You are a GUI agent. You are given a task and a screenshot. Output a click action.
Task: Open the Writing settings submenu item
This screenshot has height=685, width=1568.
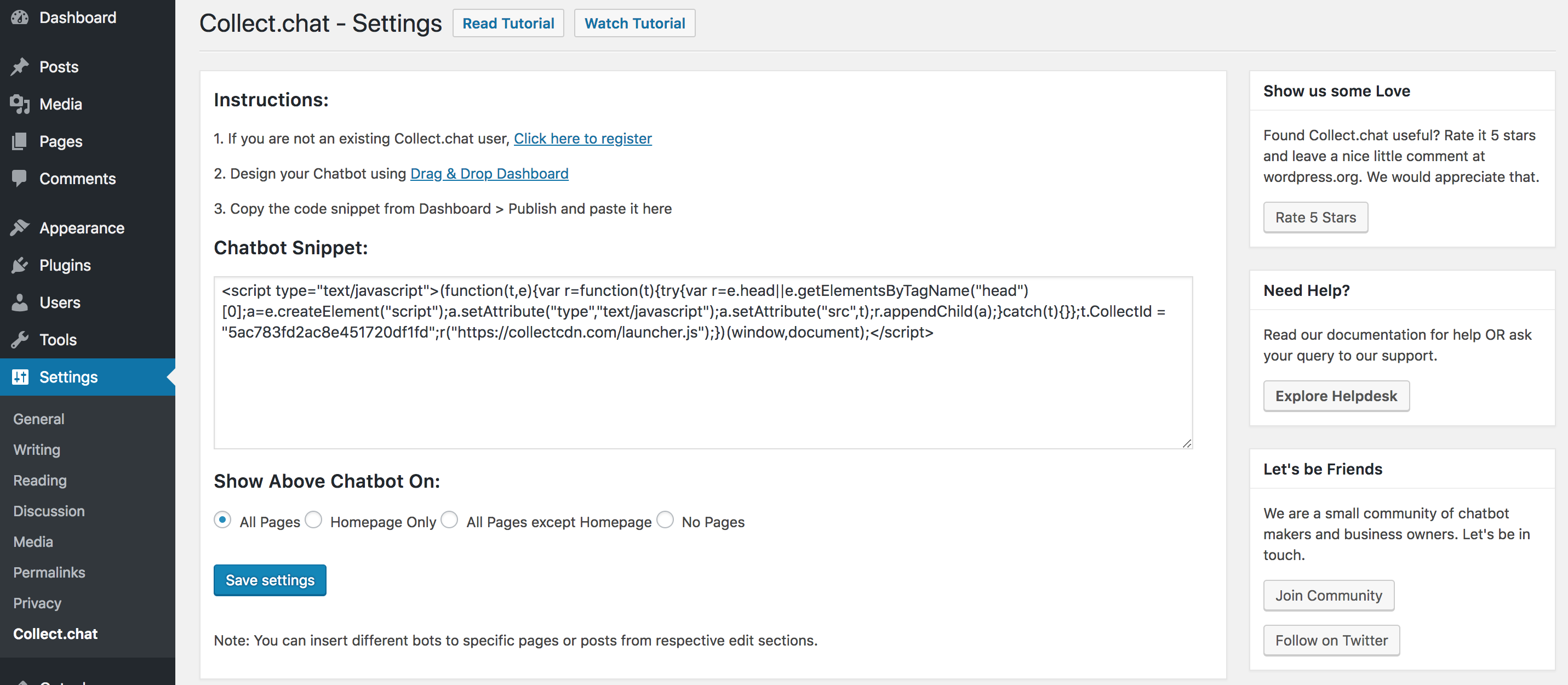[37, 449]
